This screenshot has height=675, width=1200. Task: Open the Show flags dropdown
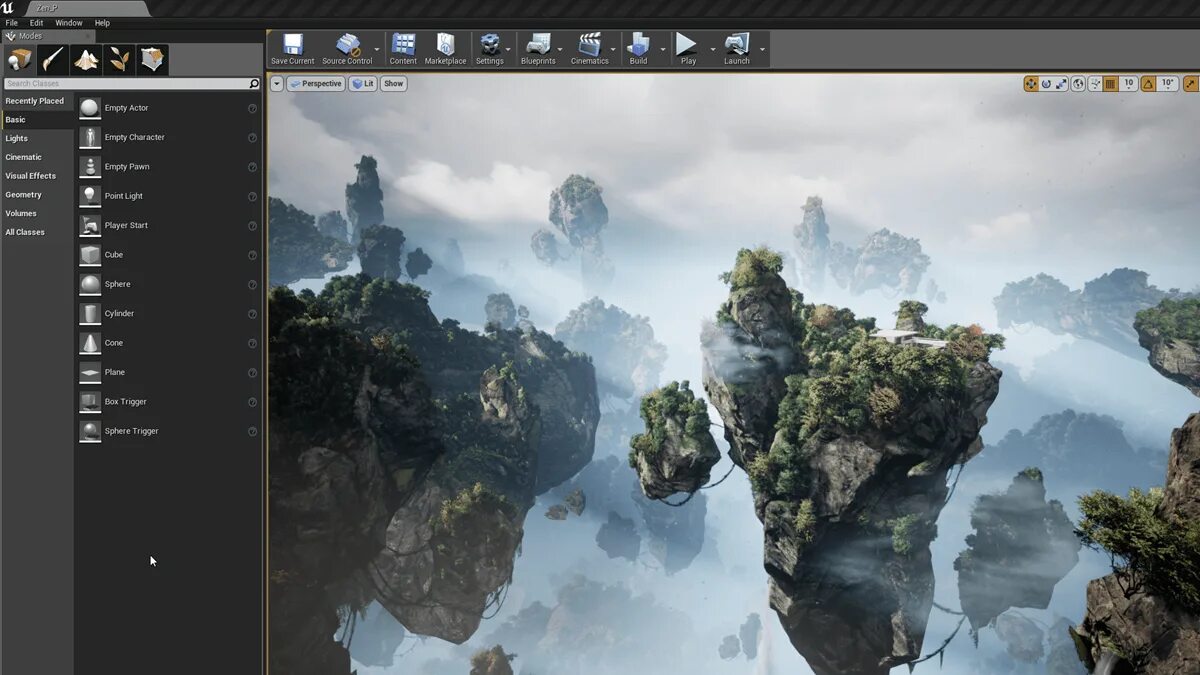coord(394,84)
